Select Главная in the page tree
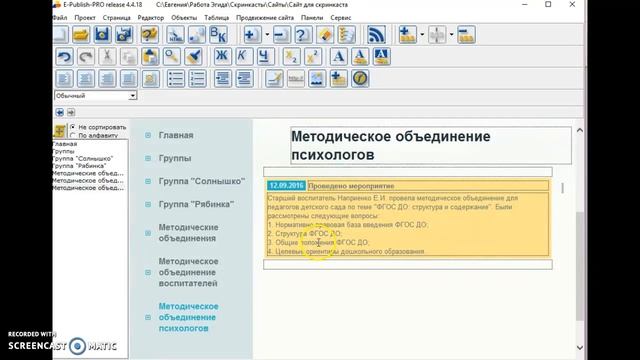The height and width of the screenshot is (360, 640). click(65, 144)
